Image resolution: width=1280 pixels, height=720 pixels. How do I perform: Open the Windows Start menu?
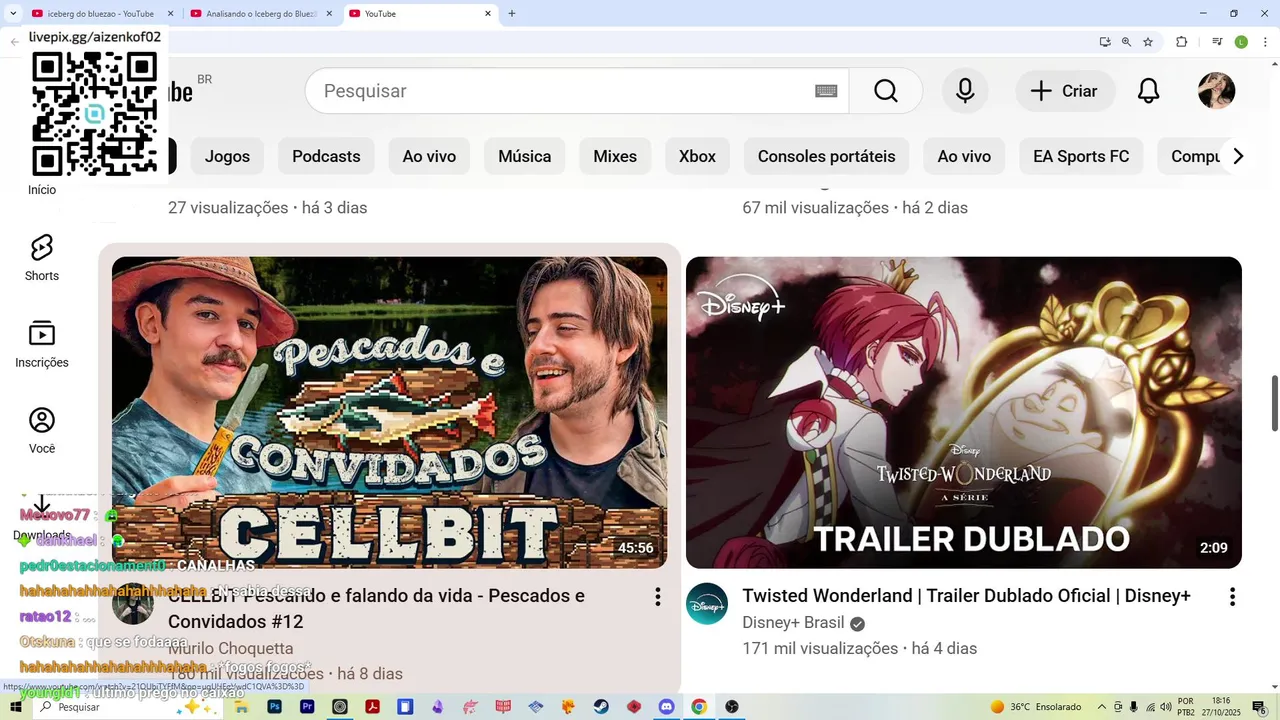pyautogui.click(x=15, y=707)
